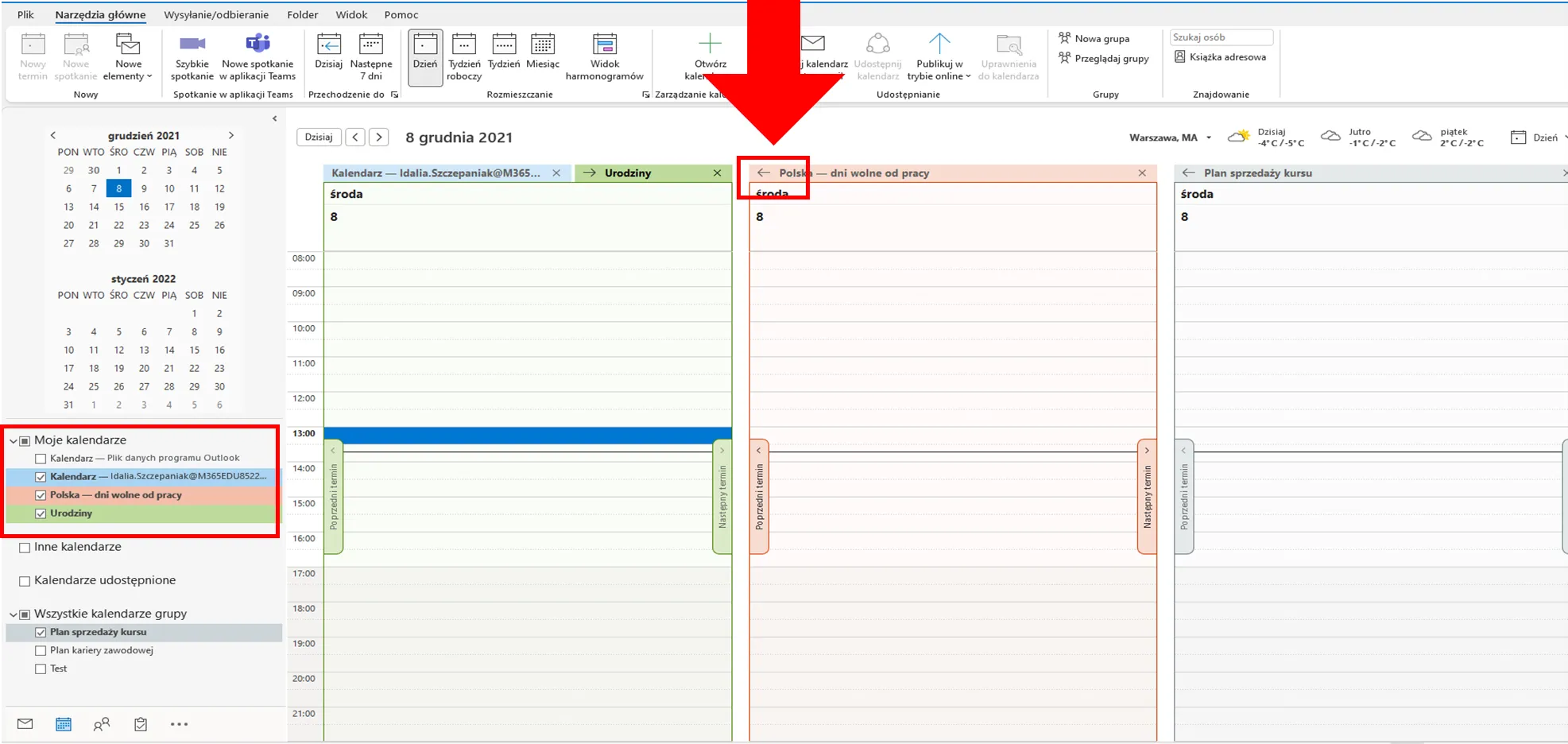This screenshot has height=744, width=1568.
Task: Open Mail view in bottom navigation
Action: (25, 724)
